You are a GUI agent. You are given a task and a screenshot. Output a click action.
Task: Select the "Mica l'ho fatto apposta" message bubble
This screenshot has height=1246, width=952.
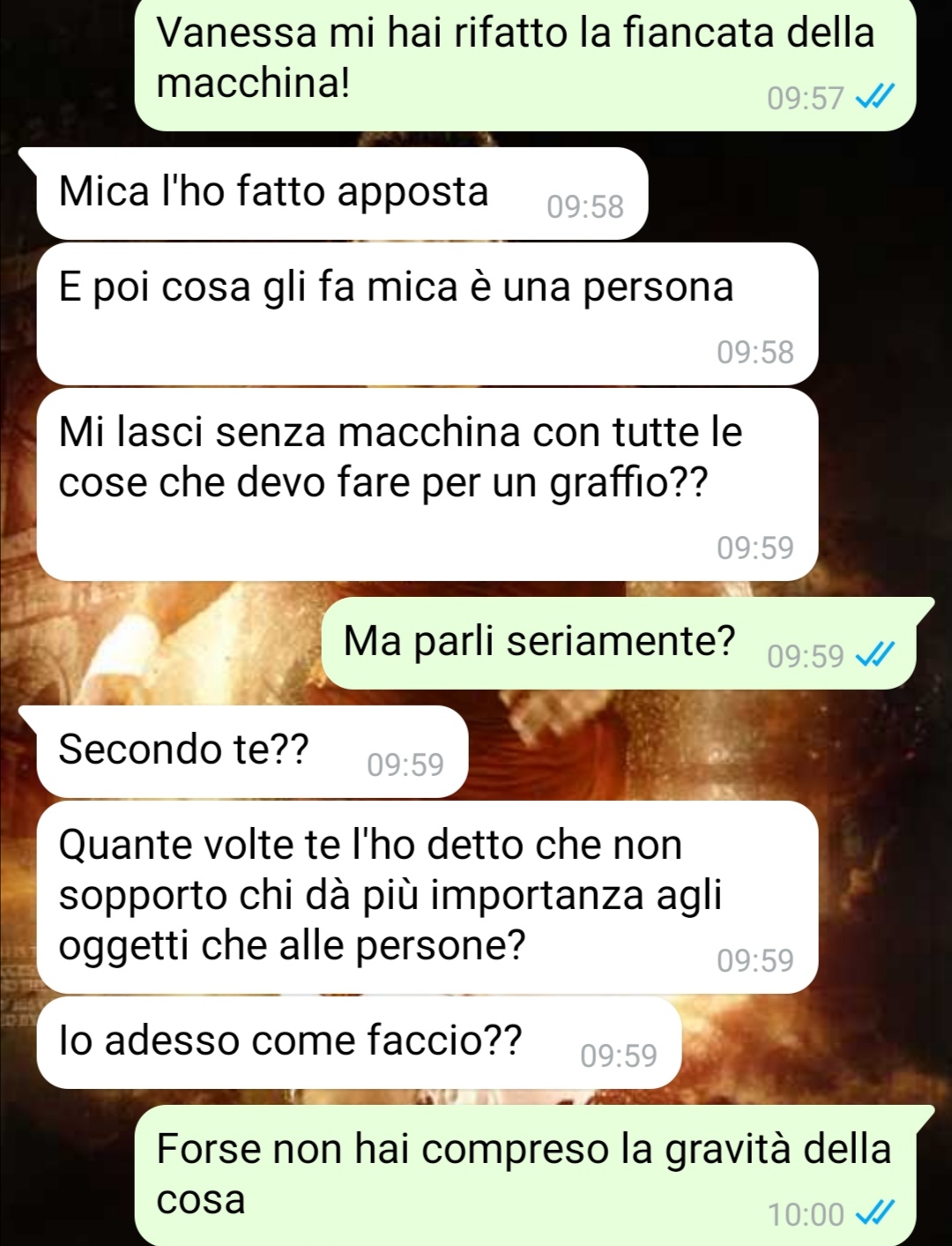(x=342, y=193)
